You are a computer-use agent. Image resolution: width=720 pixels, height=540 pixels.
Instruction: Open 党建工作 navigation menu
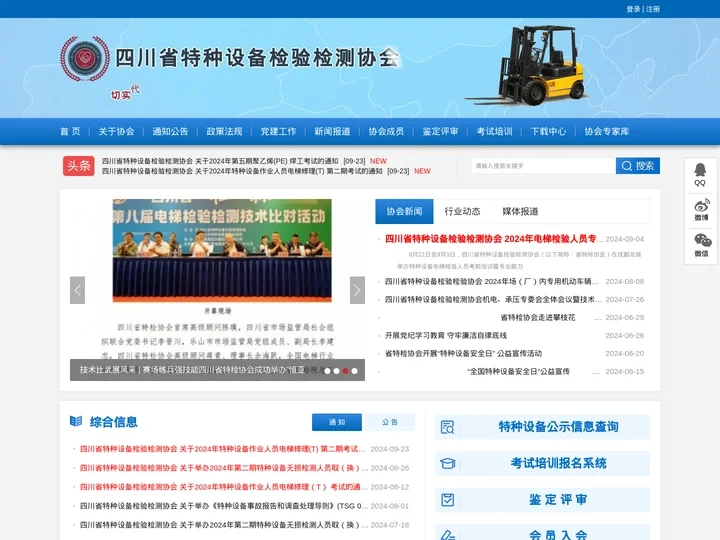click(x=279, y=131)
